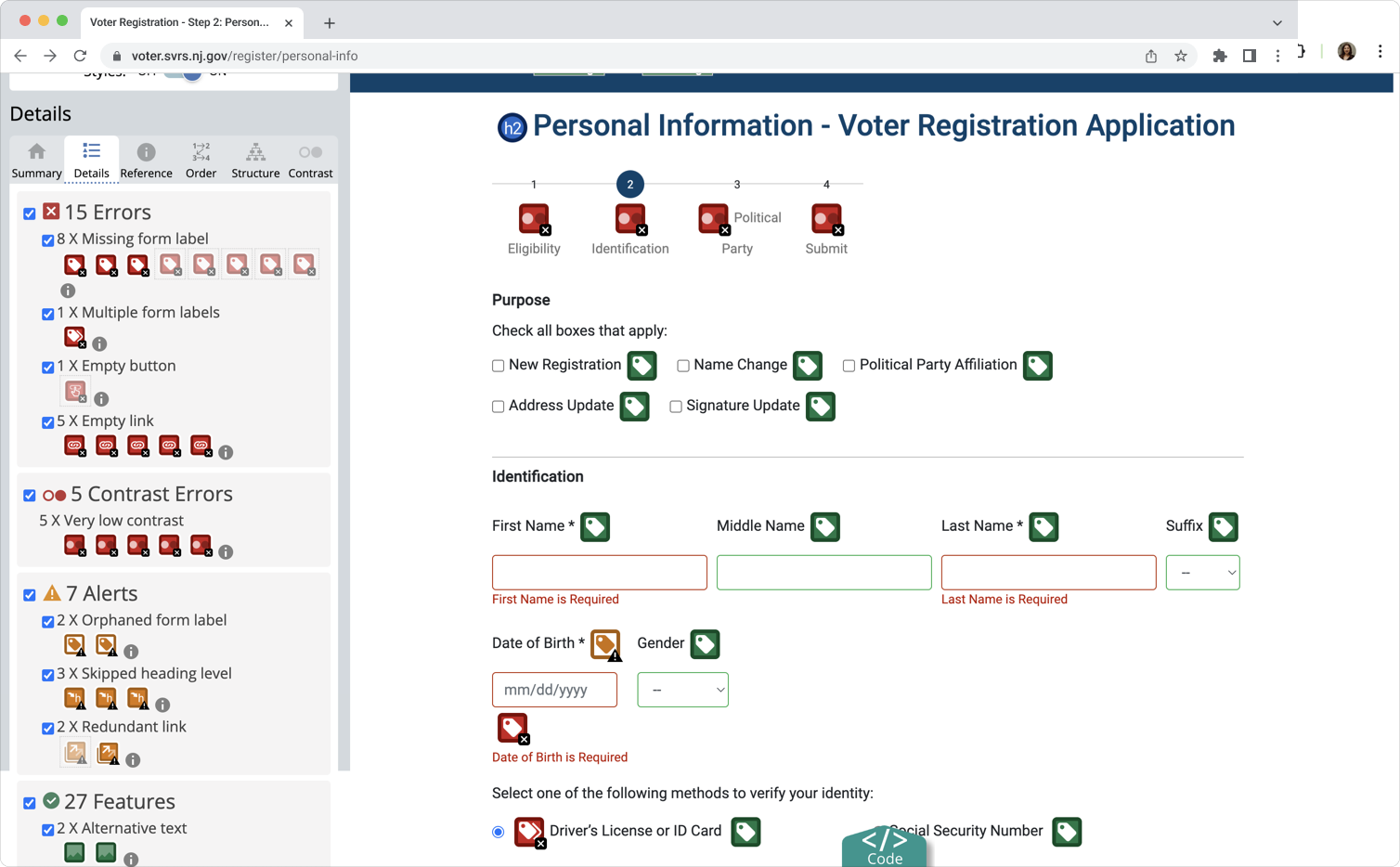Click the bookmark star icon in address bar
The width and height of the screenshot is (1400, 867).
pos(1180,56)
